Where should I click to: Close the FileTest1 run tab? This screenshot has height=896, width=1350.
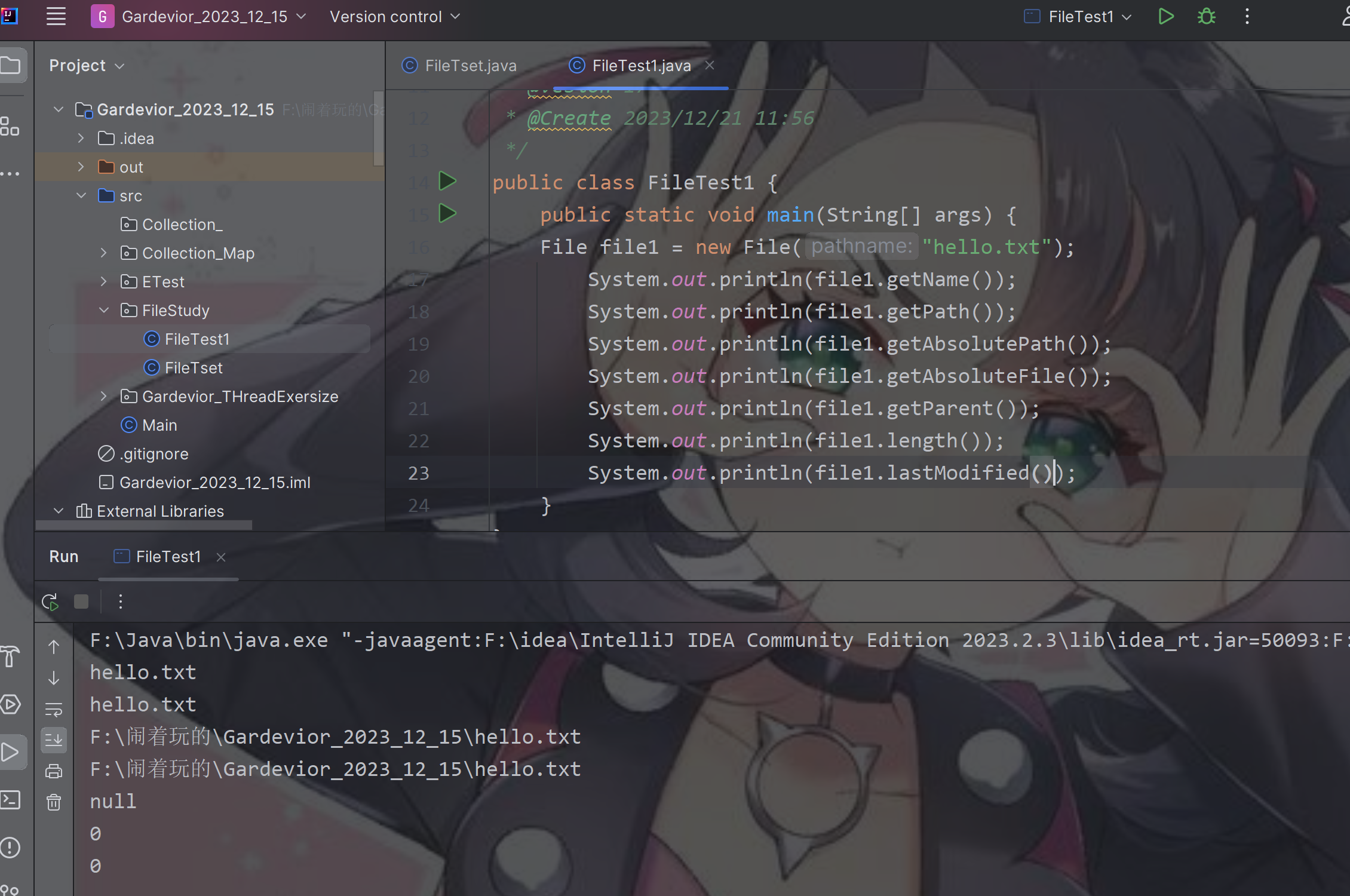pos(221,557)
